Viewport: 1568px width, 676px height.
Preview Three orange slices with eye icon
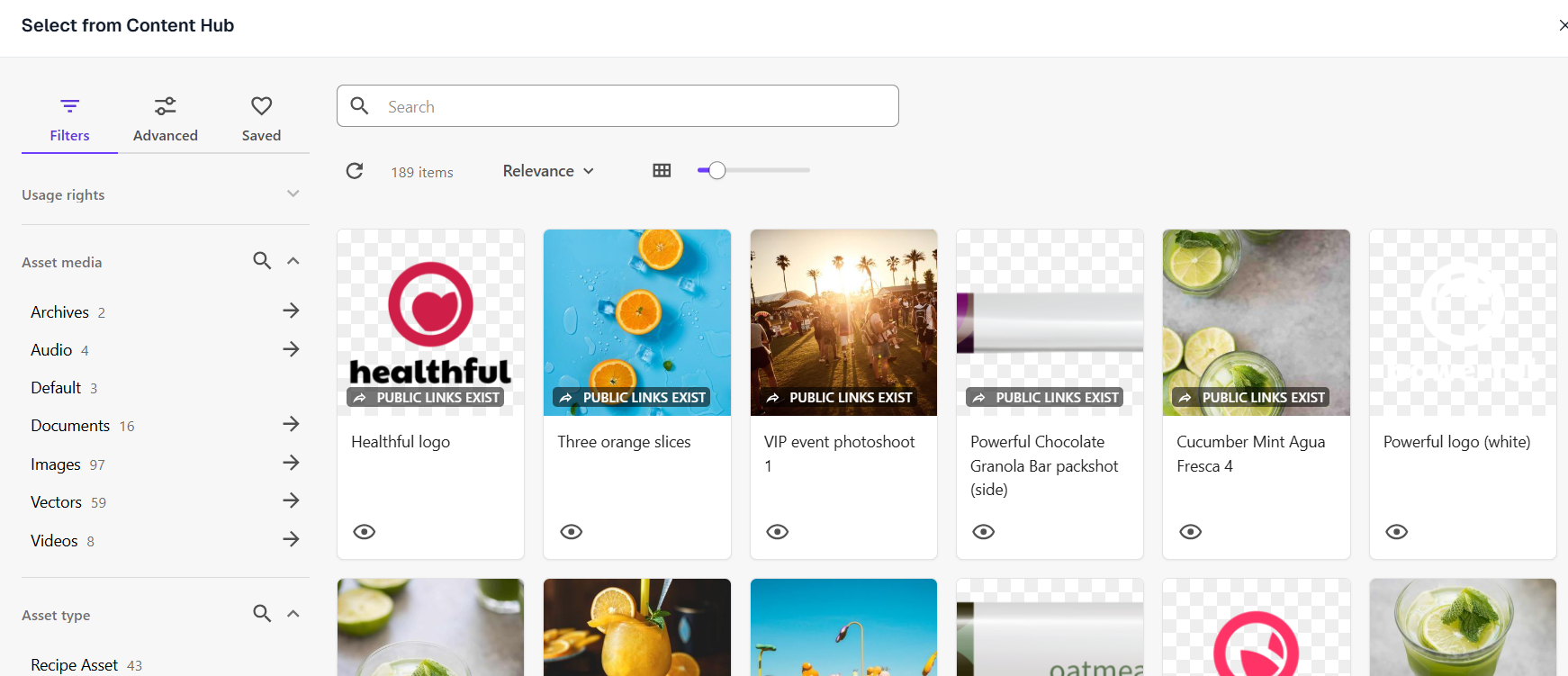(572, 532)
